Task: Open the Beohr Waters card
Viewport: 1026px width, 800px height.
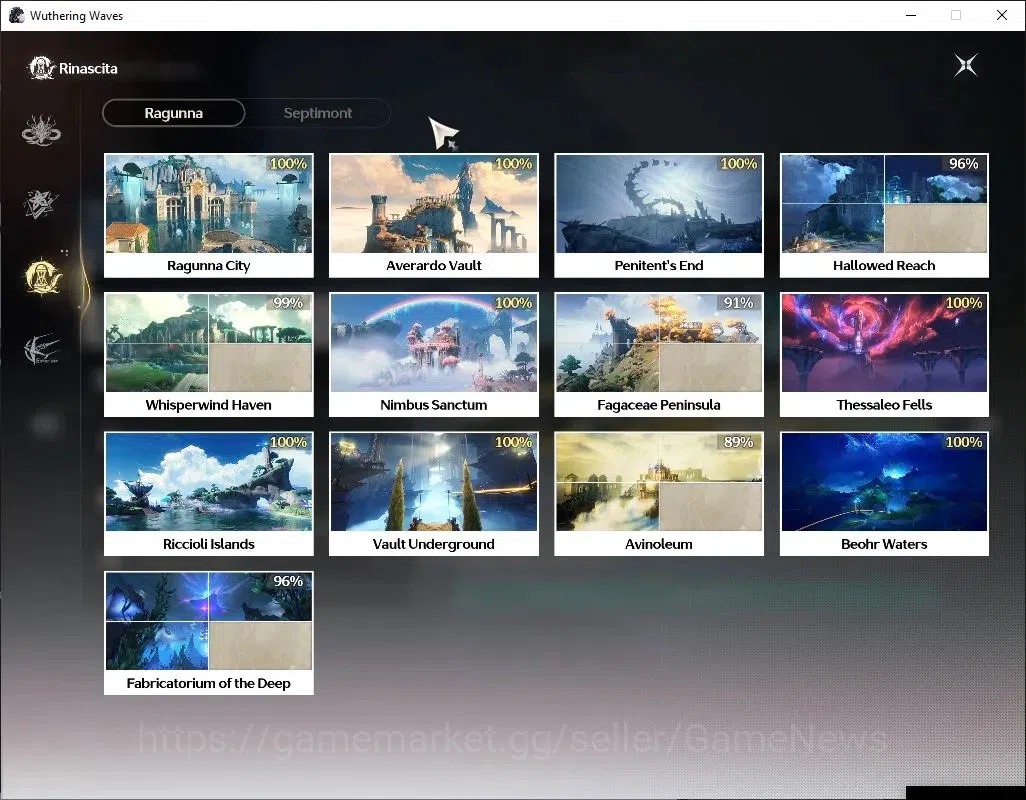Action: (884, 494)
